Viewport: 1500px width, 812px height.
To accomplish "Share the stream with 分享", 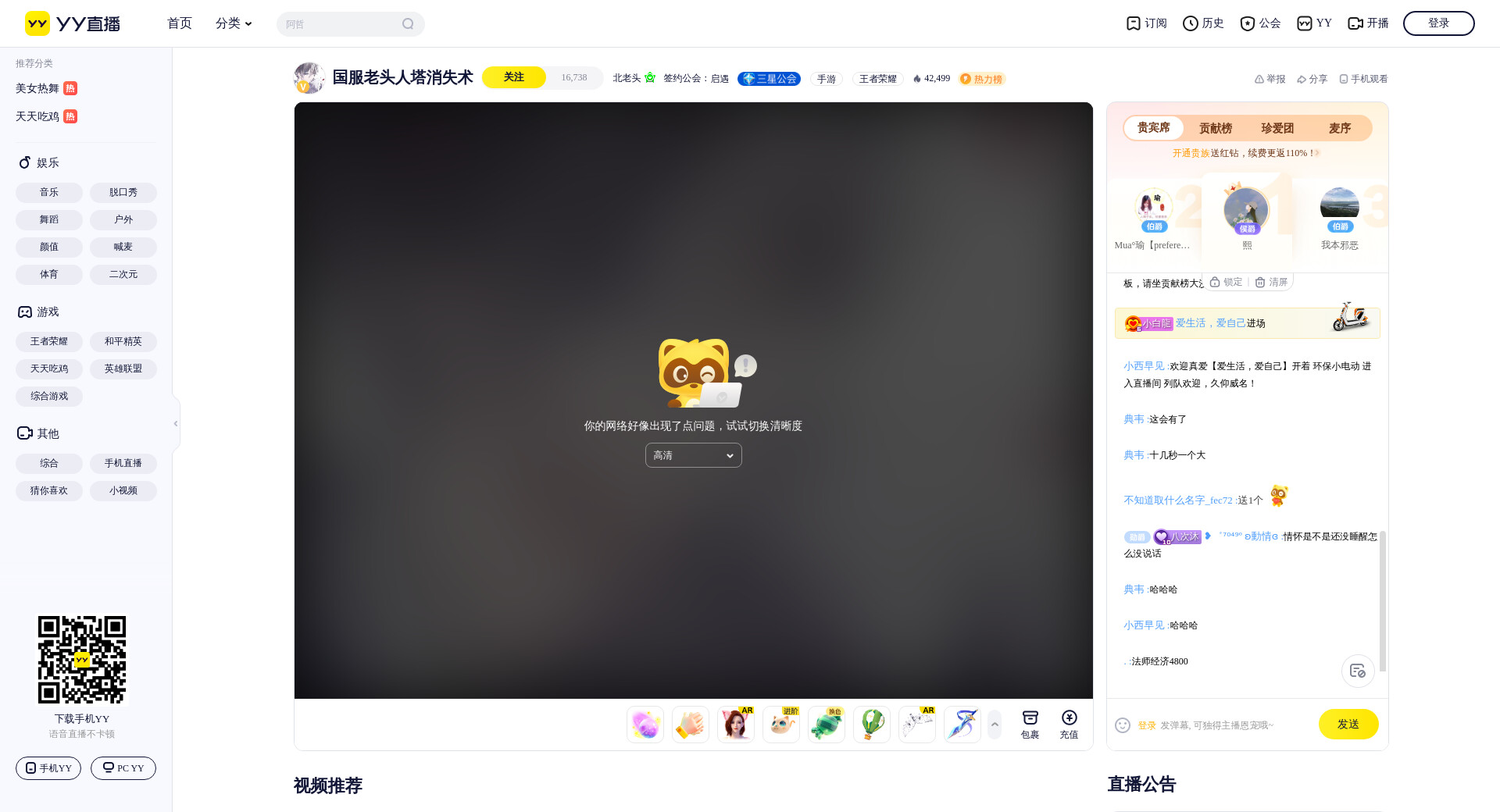I will click(1312, 79).
